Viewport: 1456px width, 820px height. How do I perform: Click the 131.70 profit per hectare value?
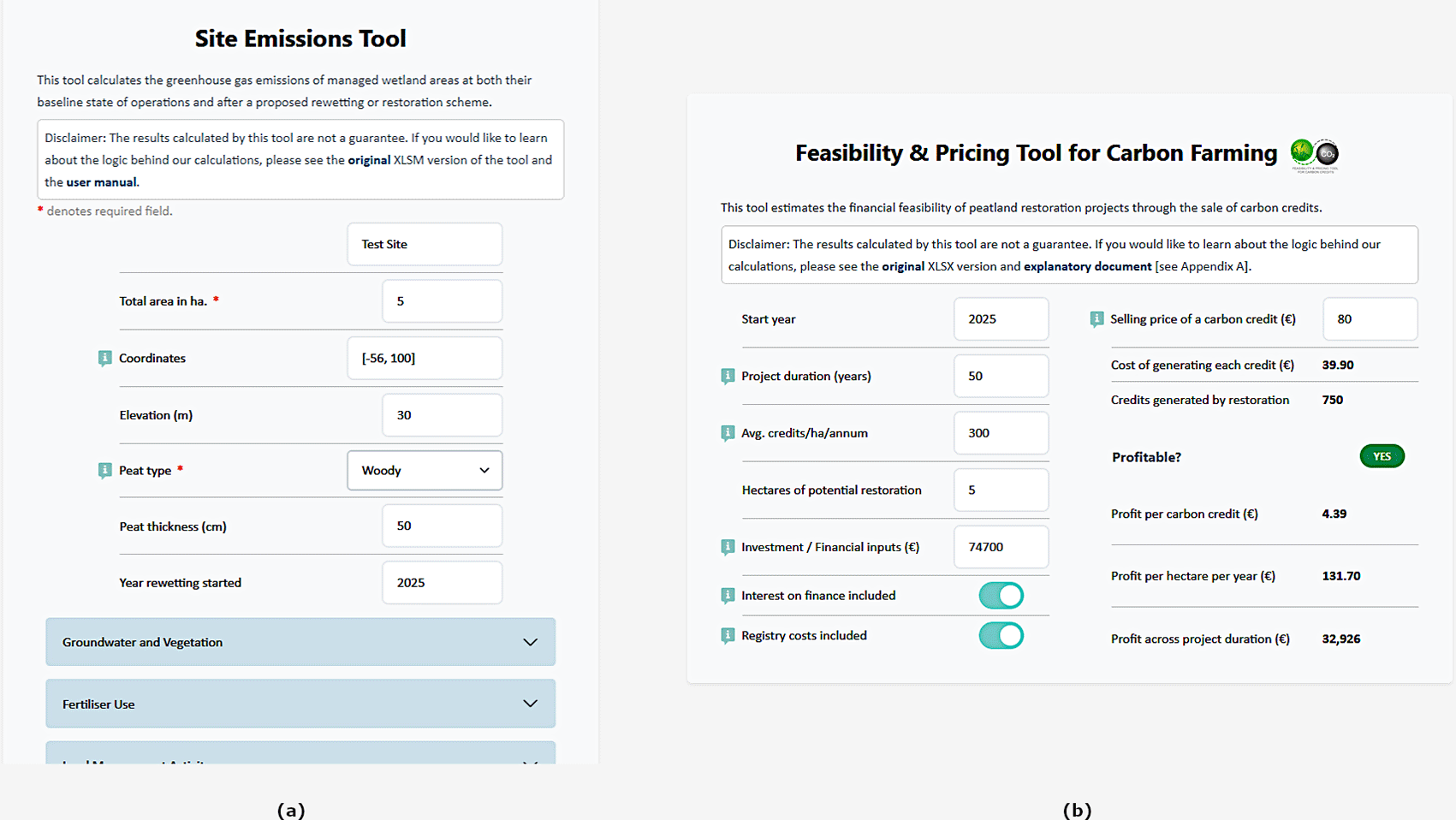pyautogui.click(x=1341, y=576)
